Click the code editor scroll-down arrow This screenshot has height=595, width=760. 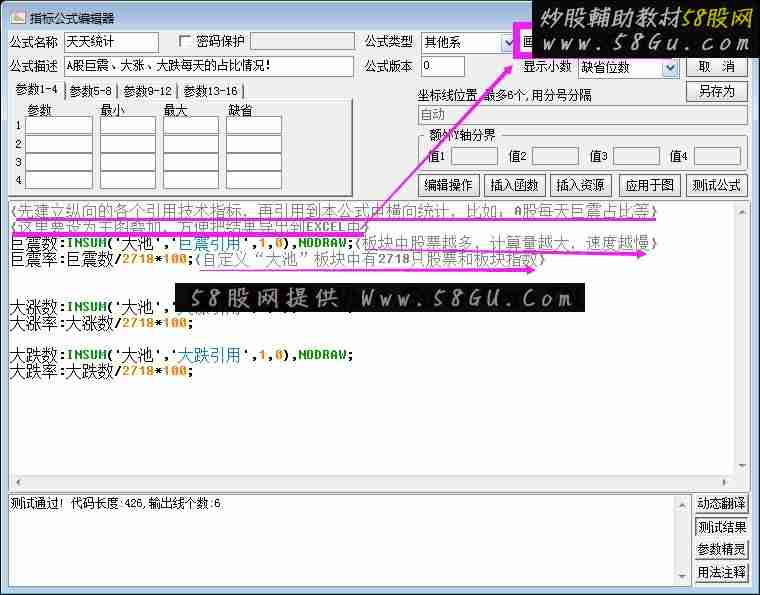[742, 466]
